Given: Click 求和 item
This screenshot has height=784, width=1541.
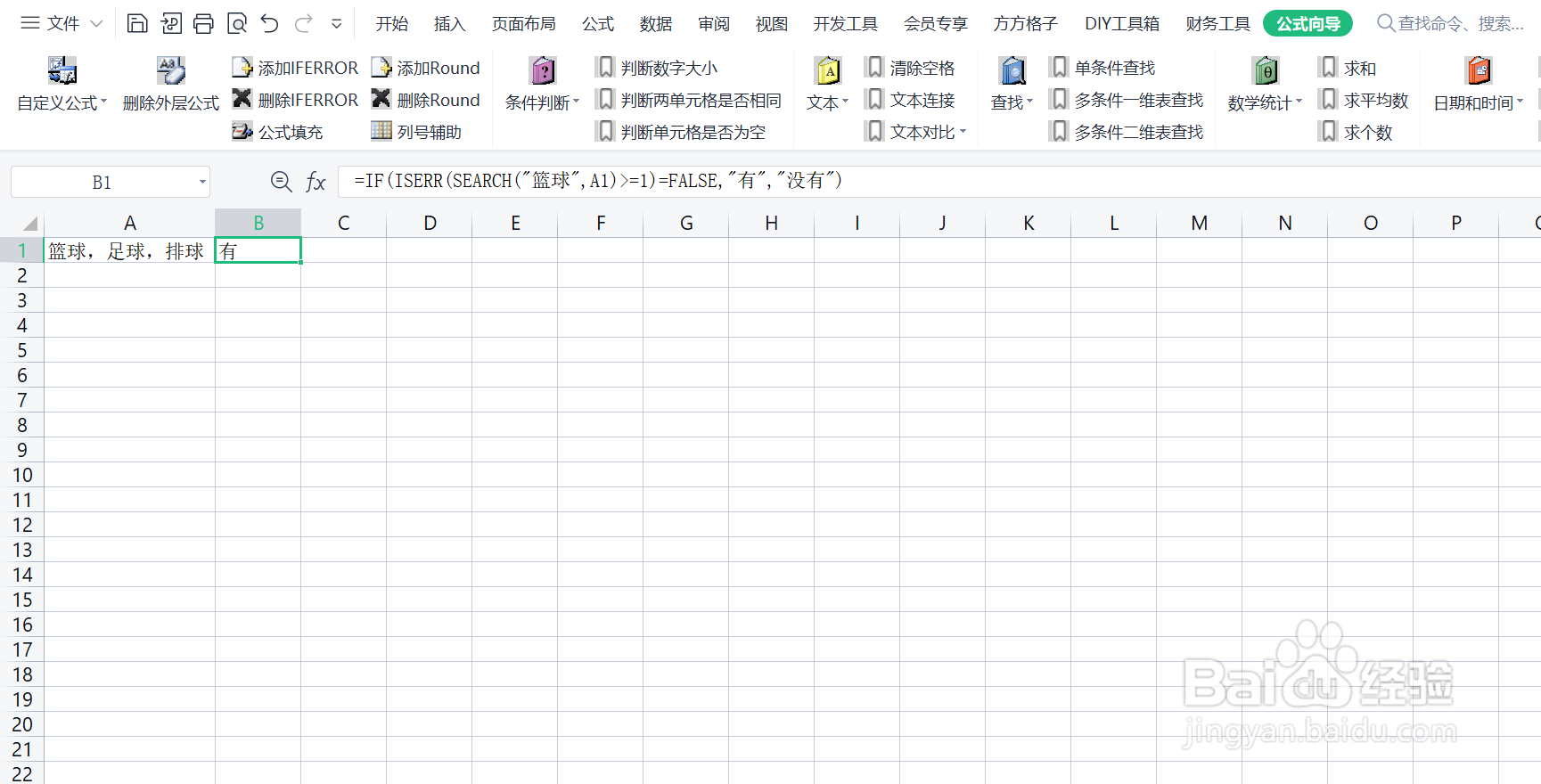Looking at the screenshot, I should coord(1348,68).
